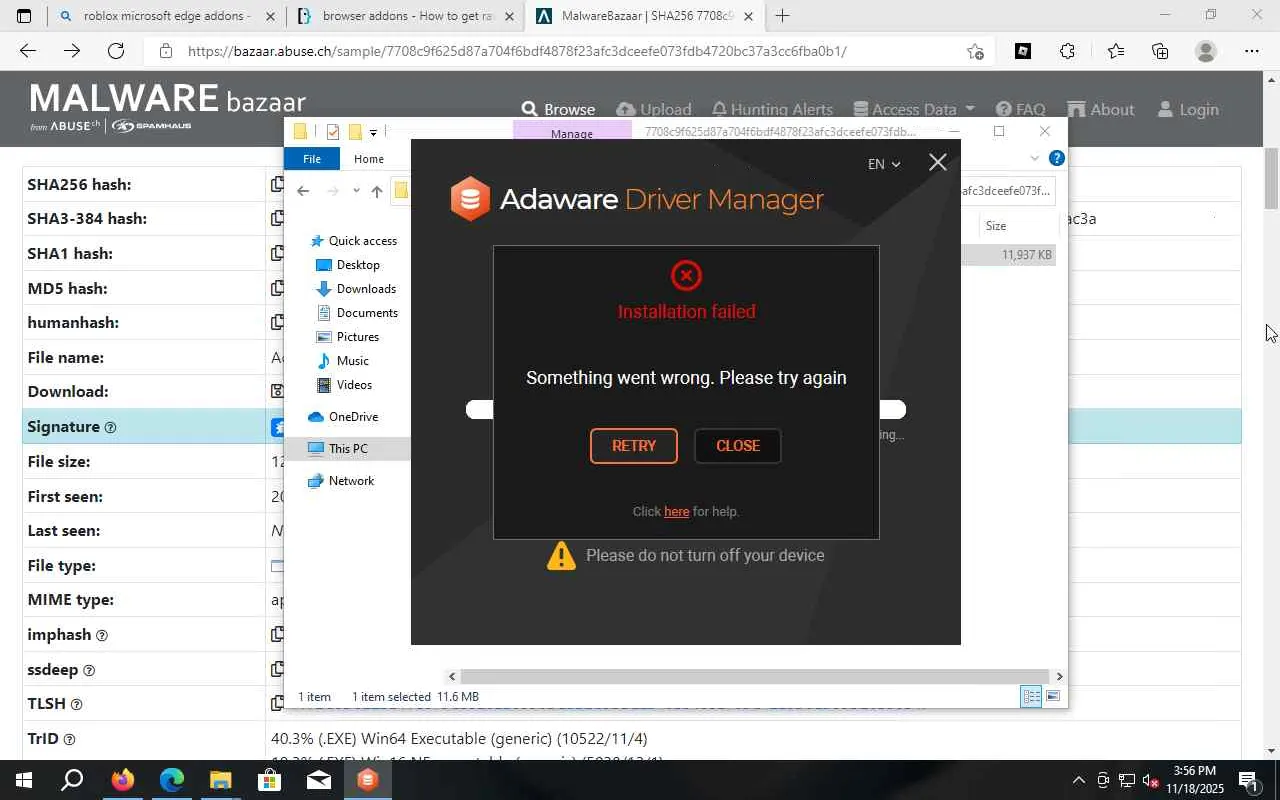The height and width of the screenshot is (800, 1280).
Task: Open a new browser tab
Action: (782, 16)
